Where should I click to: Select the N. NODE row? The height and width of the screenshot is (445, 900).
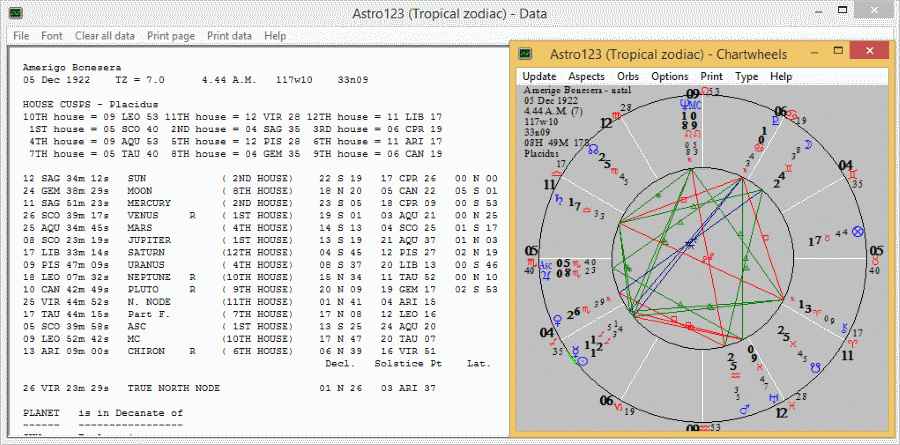point(230,302)
